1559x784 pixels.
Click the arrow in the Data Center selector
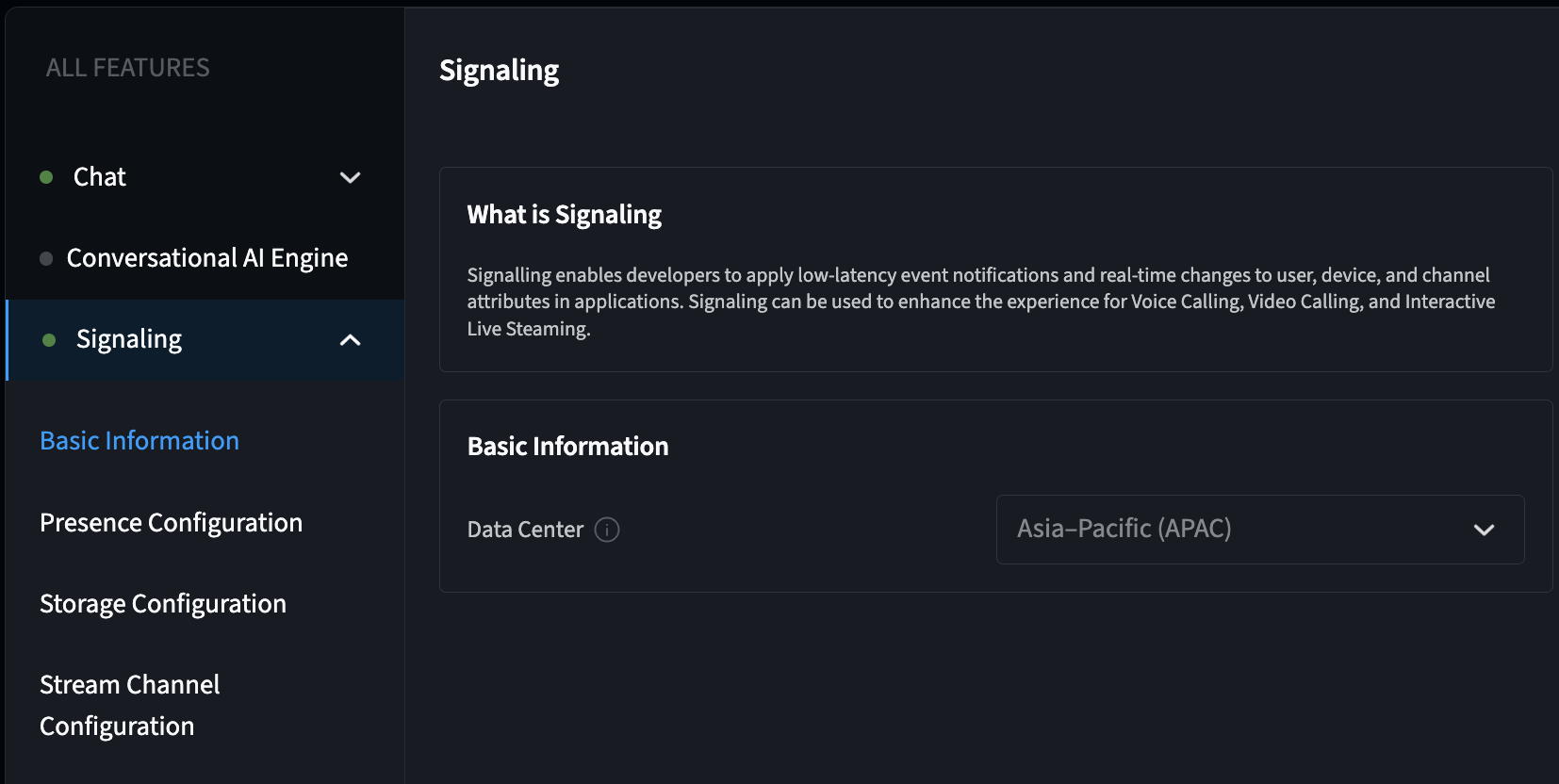click(x=1484, y=530)
